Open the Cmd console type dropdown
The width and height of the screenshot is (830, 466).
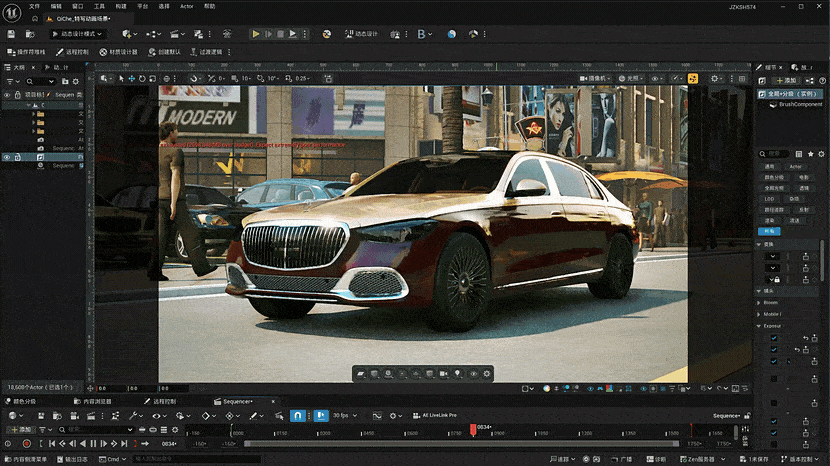click(x=112, y=459)
